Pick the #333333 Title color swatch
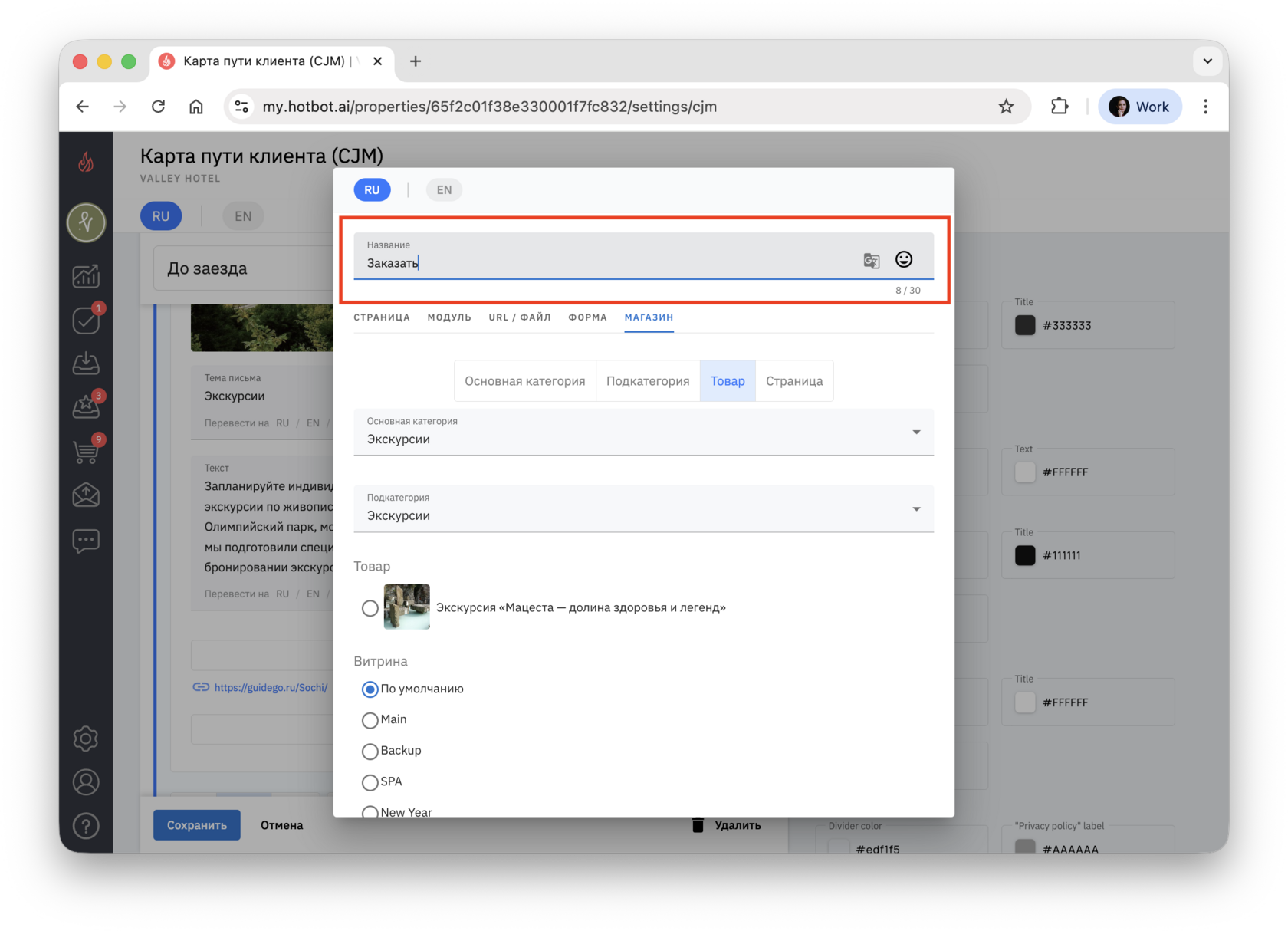 point(1025,325)
